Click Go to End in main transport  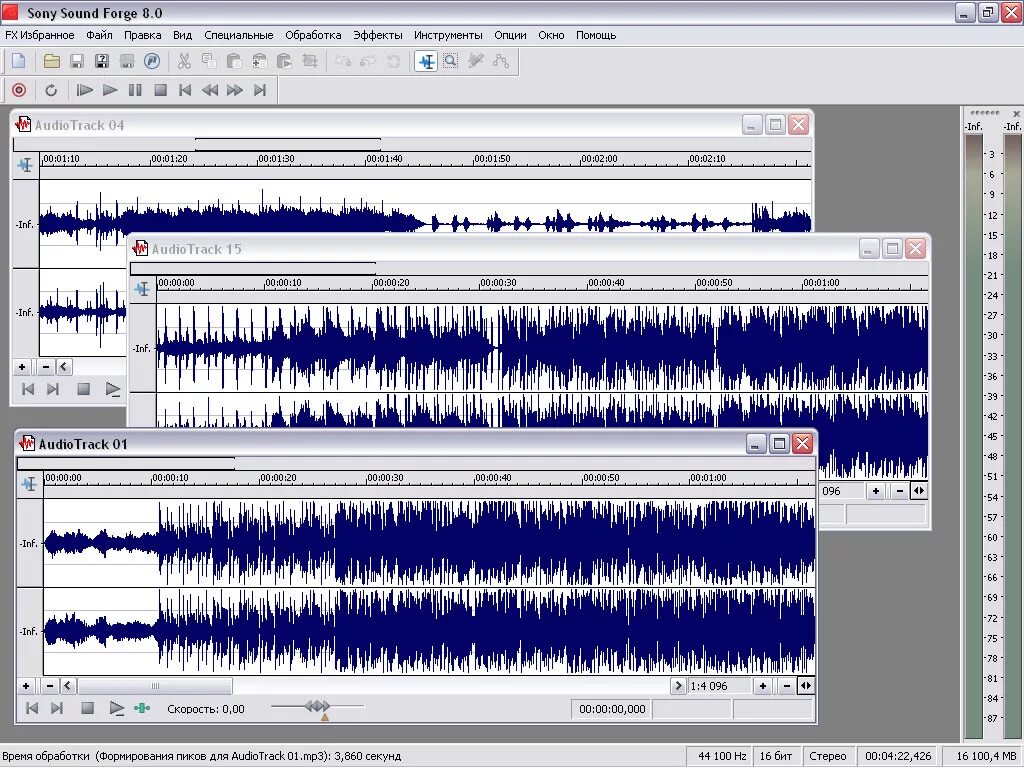click(260, 90)
